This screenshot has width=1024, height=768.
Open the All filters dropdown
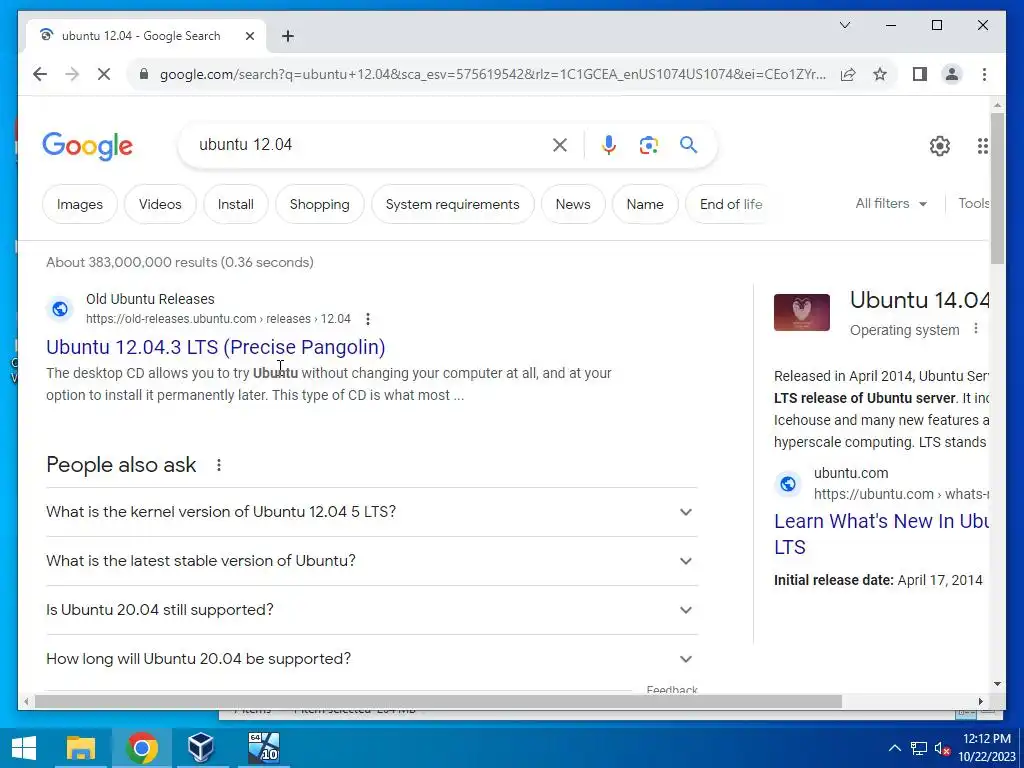(x=891, y=204)
